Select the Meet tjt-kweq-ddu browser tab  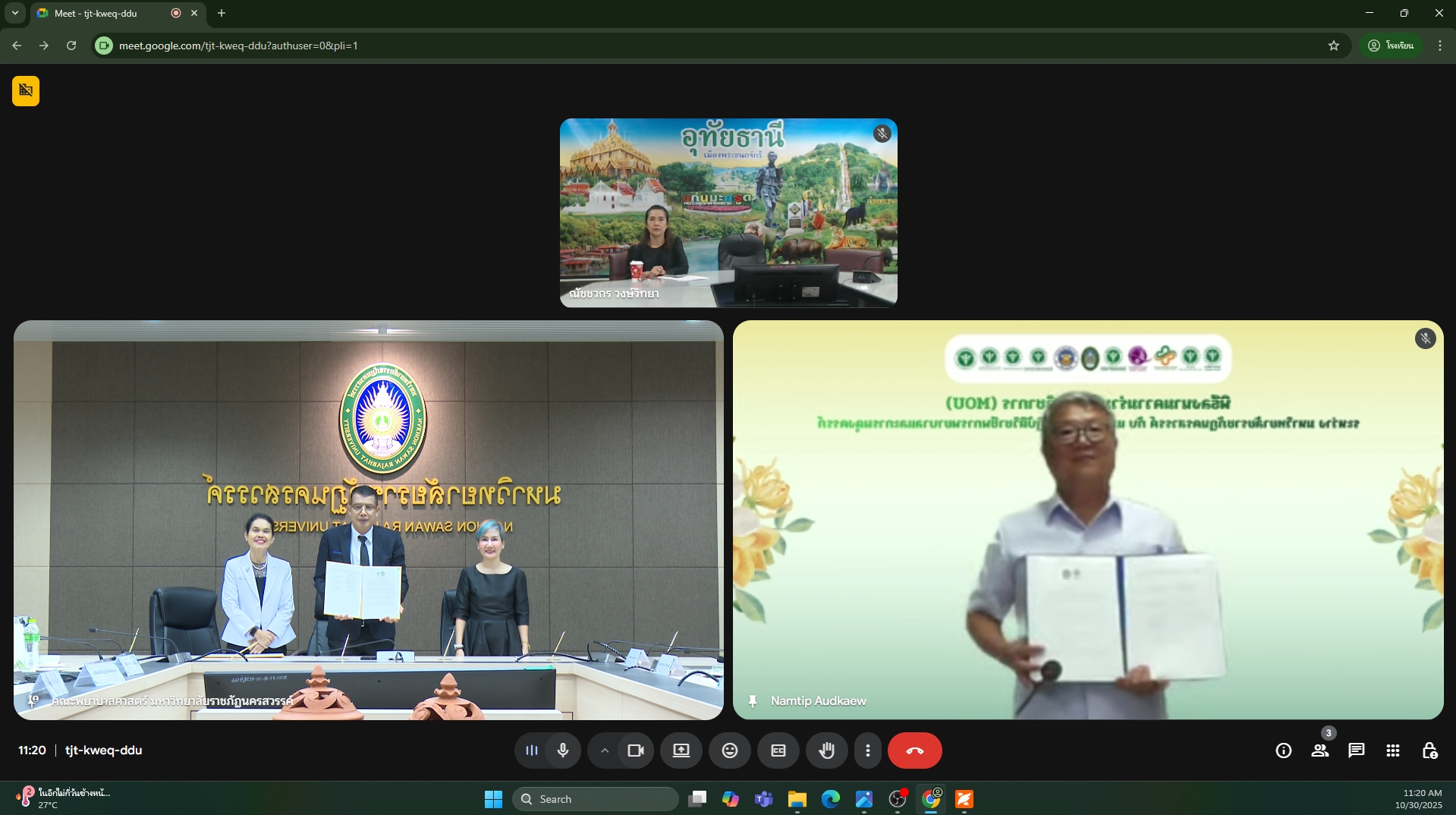click(x=106, y=13)
